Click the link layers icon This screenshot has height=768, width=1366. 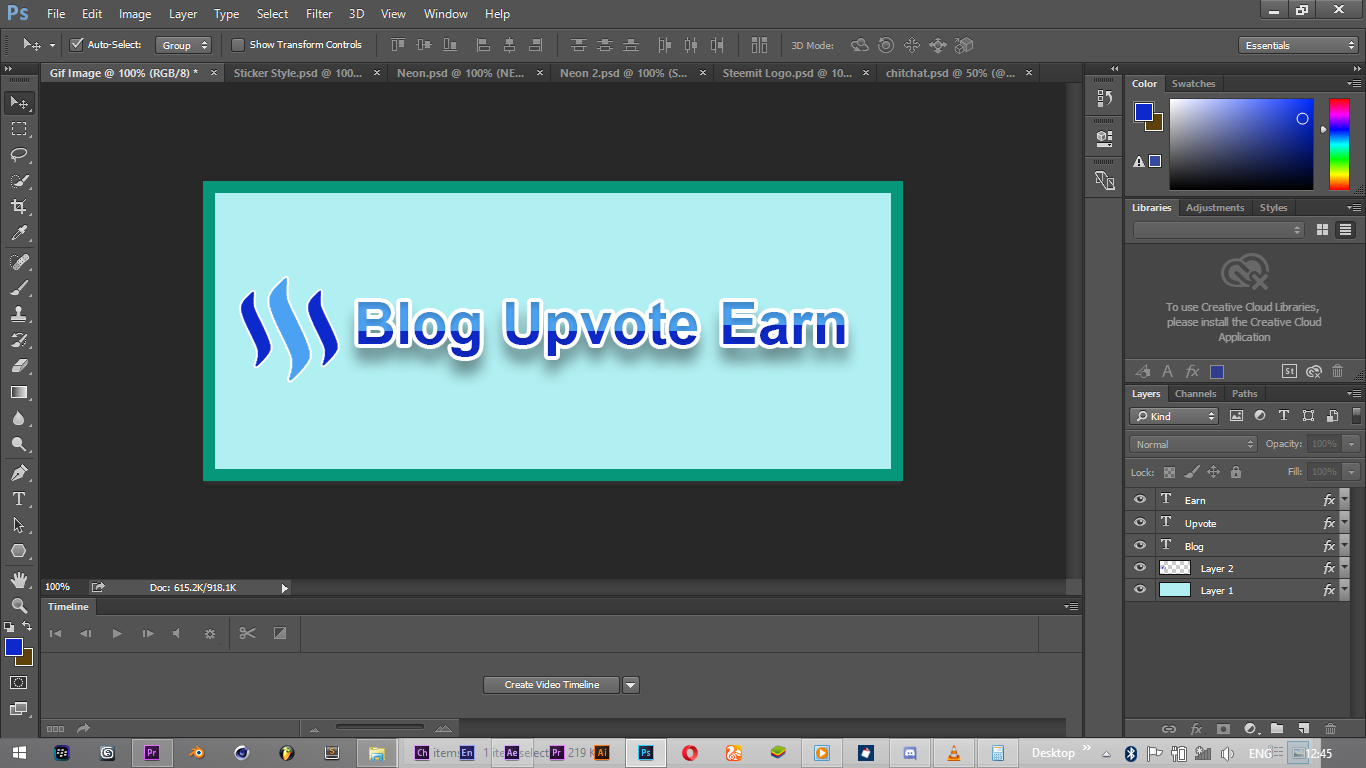click(1168, 729)
